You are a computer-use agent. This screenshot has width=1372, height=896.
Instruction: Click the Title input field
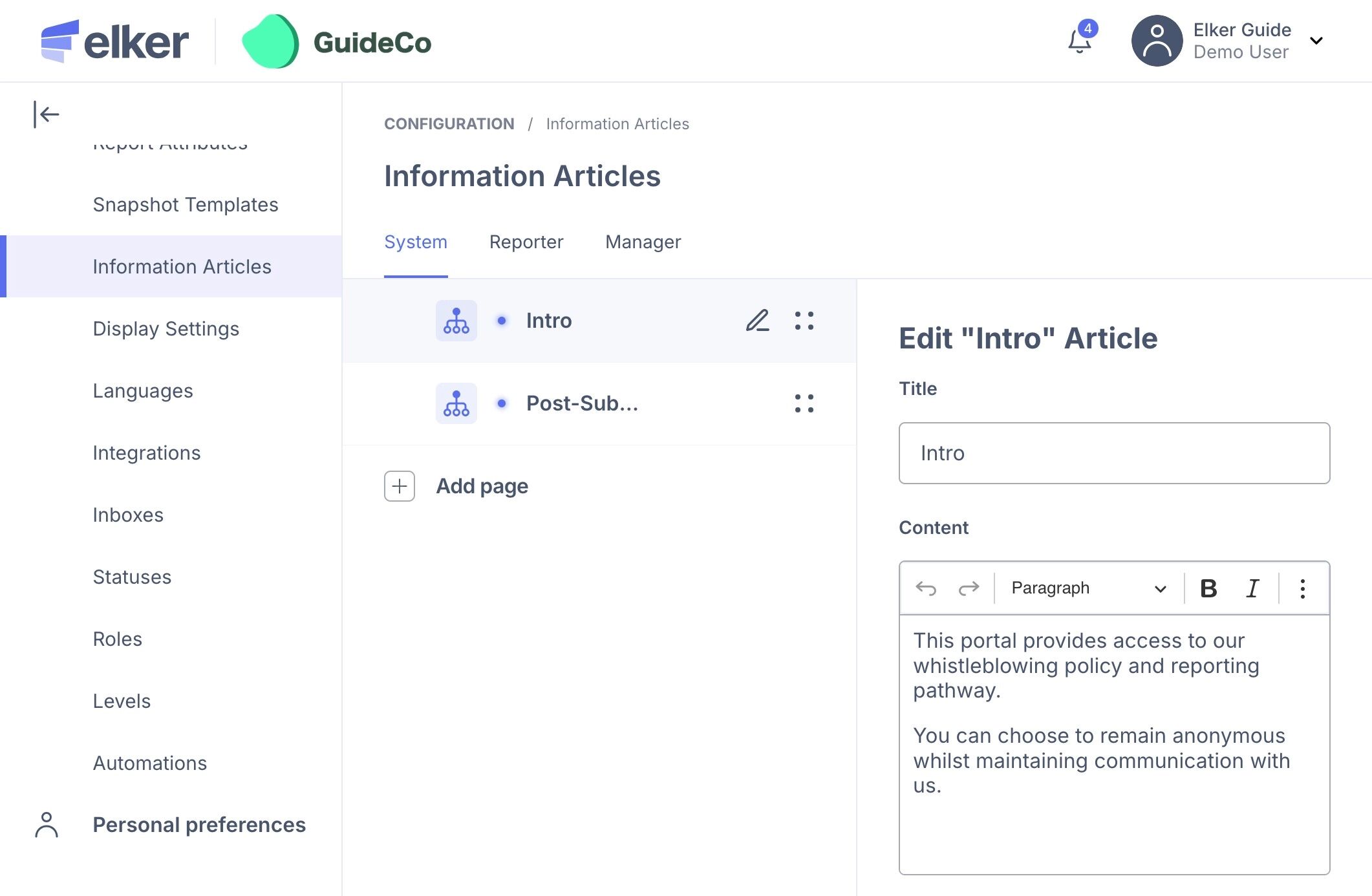(1113, 453)
